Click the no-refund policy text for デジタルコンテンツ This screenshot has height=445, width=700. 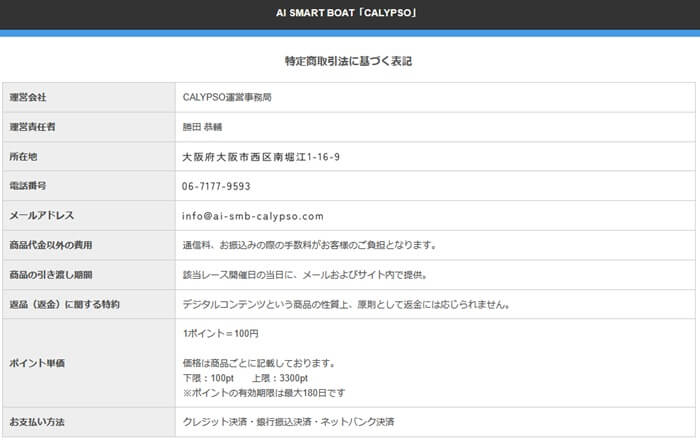pos(347,304)
